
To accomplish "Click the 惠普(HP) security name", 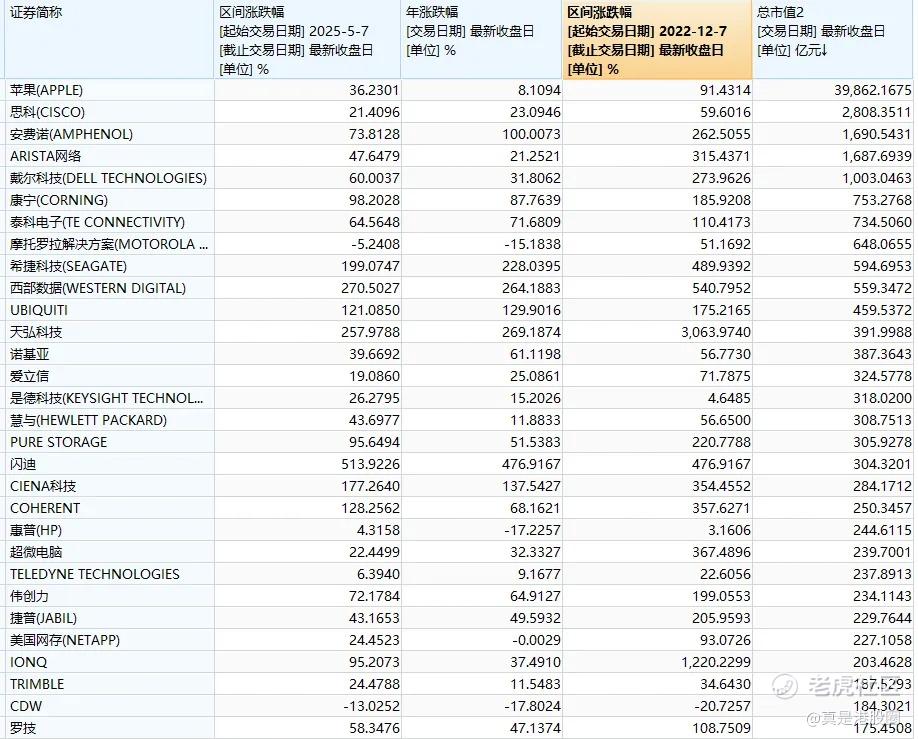I will tap(36, 530).
